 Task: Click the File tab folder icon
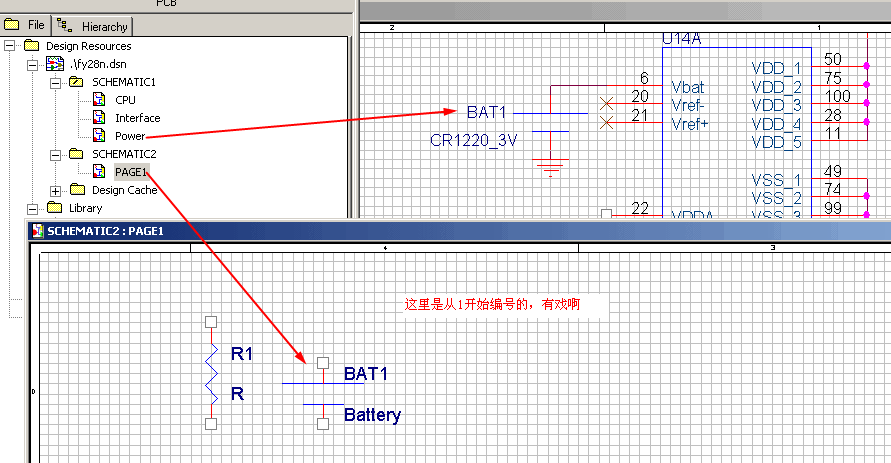click(12, 24)
